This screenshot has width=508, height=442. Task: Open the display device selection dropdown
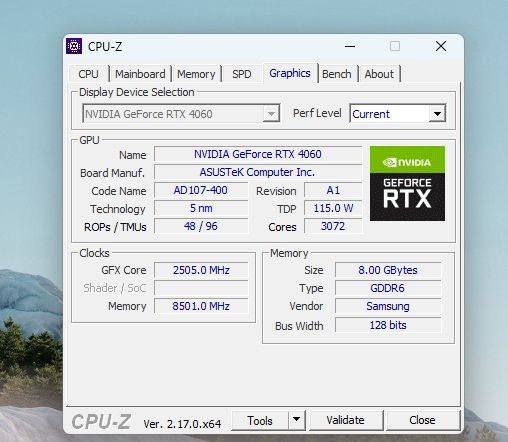point(181,114)
